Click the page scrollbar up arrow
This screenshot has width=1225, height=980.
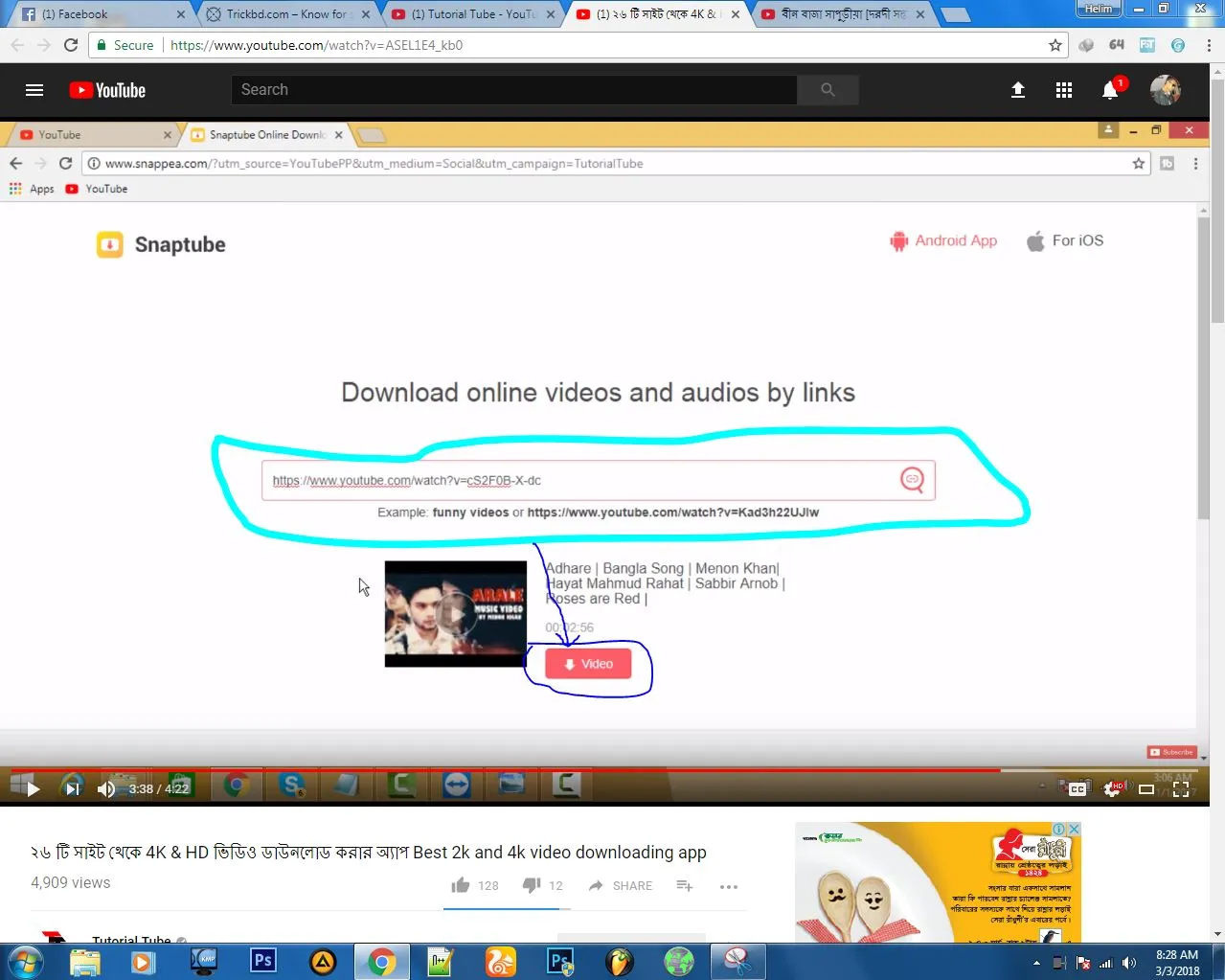1217,70
